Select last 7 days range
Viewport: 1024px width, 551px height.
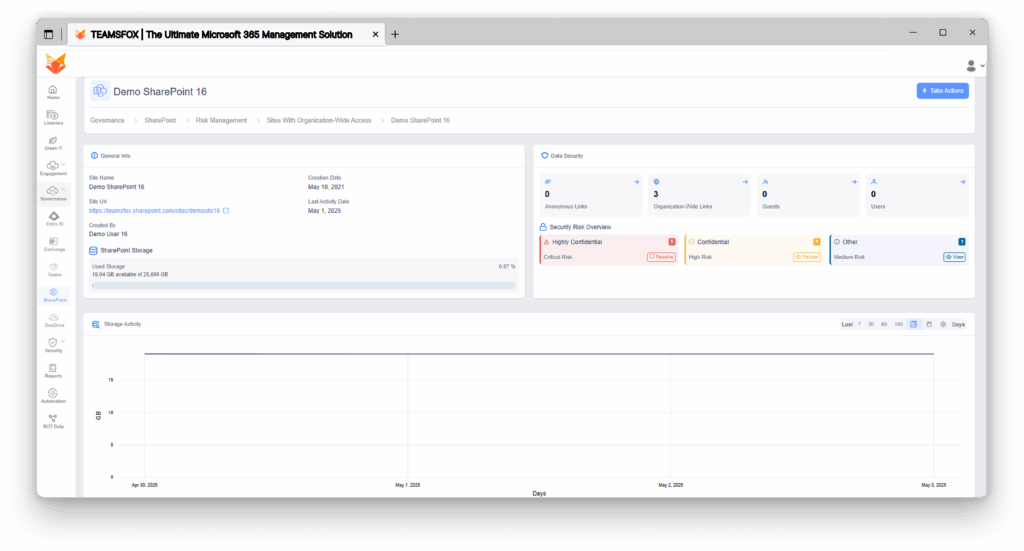(x=859, y=324)
